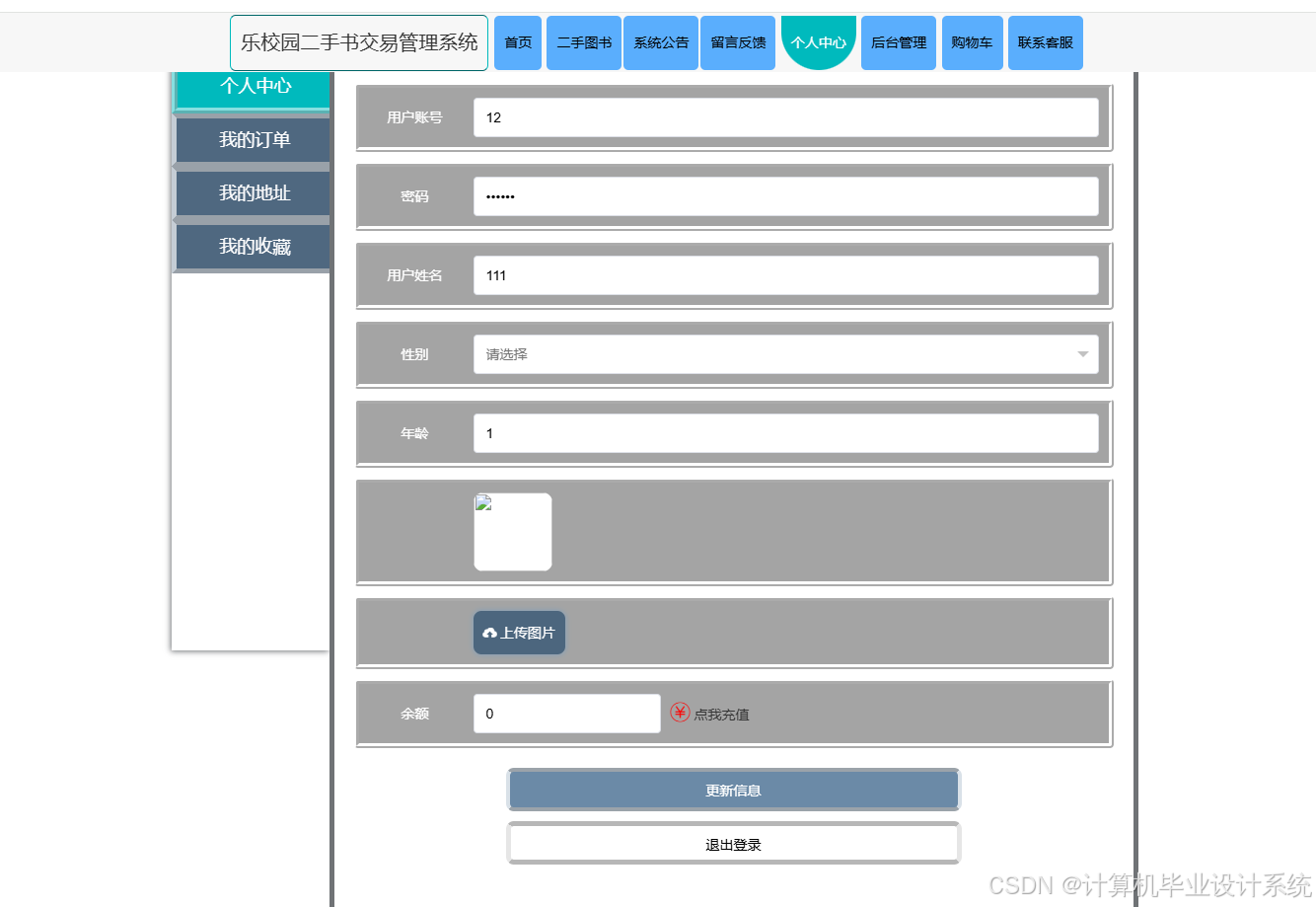Switch to the 首页 tab
This screenshot has height=907, width=1316.
[x=517, y=42]
